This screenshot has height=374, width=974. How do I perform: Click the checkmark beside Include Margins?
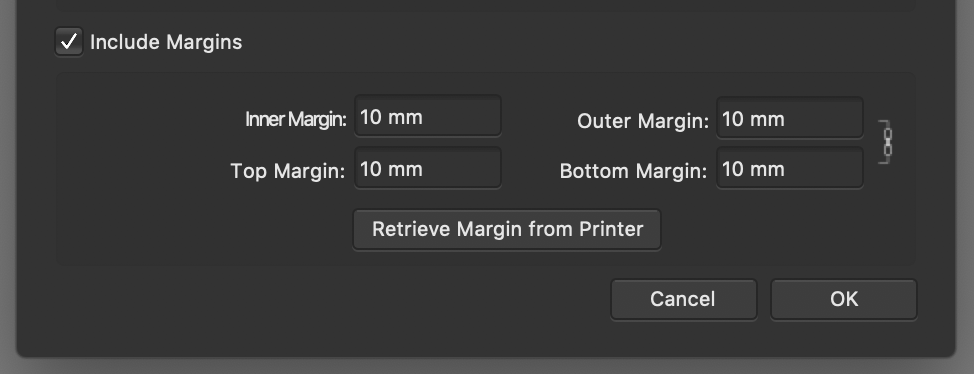coord(68,42)
